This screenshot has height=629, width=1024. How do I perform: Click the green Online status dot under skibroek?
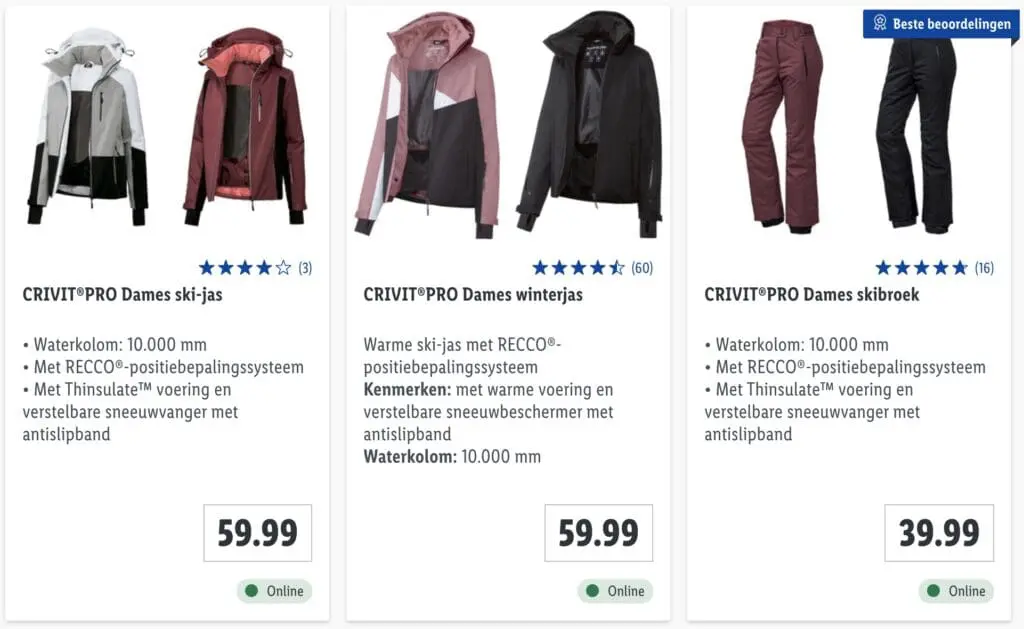point(933,591)
